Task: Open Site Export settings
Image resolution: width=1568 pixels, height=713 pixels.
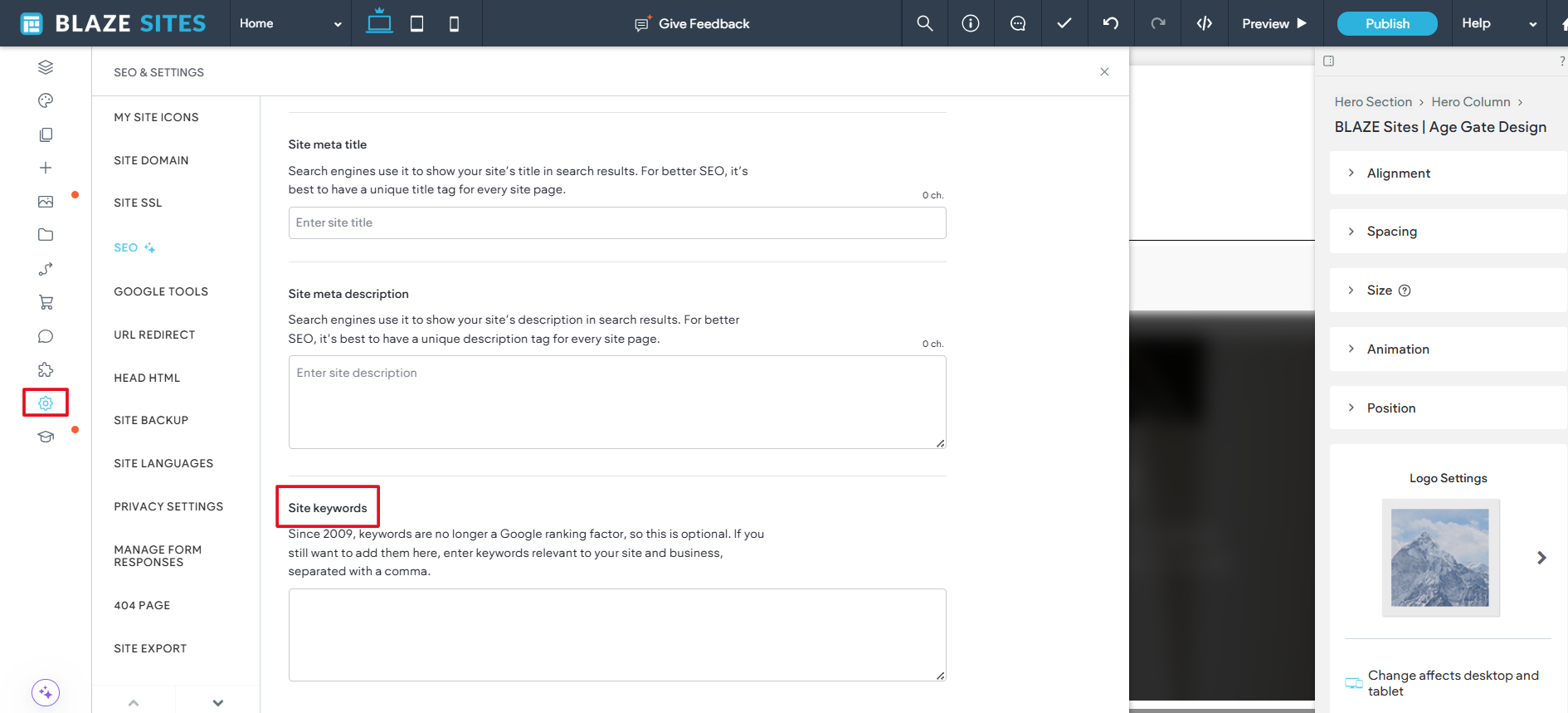Action: point(150,648)
